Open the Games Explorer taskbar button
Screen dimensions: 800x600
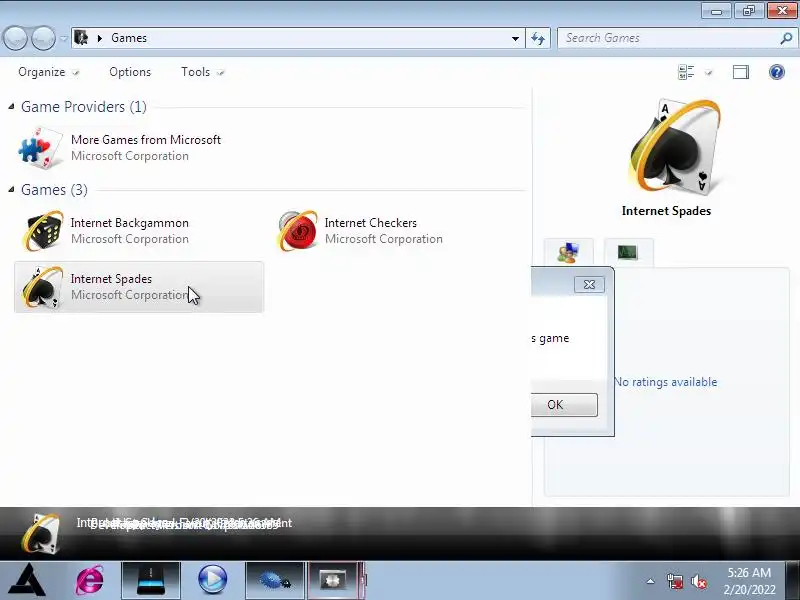click(x=334, y=580)
